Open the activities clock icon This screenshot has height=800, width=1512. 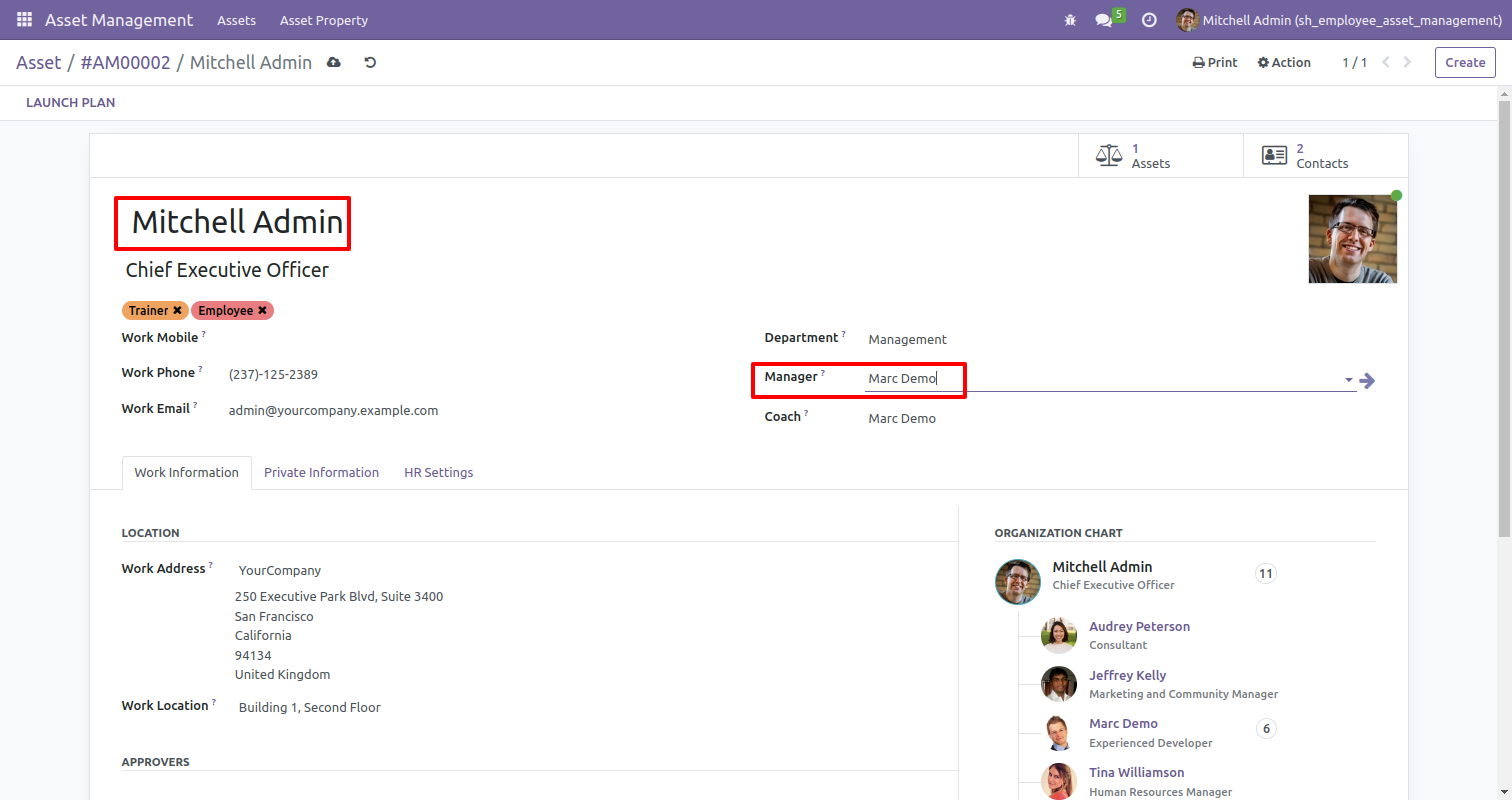[1149, 20]
